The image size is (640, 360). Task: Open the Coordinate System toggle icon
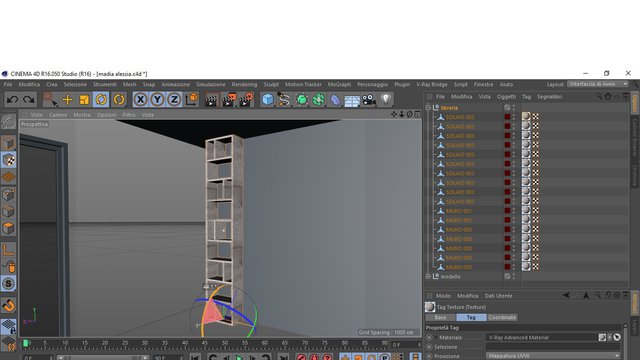click(191, 99)
